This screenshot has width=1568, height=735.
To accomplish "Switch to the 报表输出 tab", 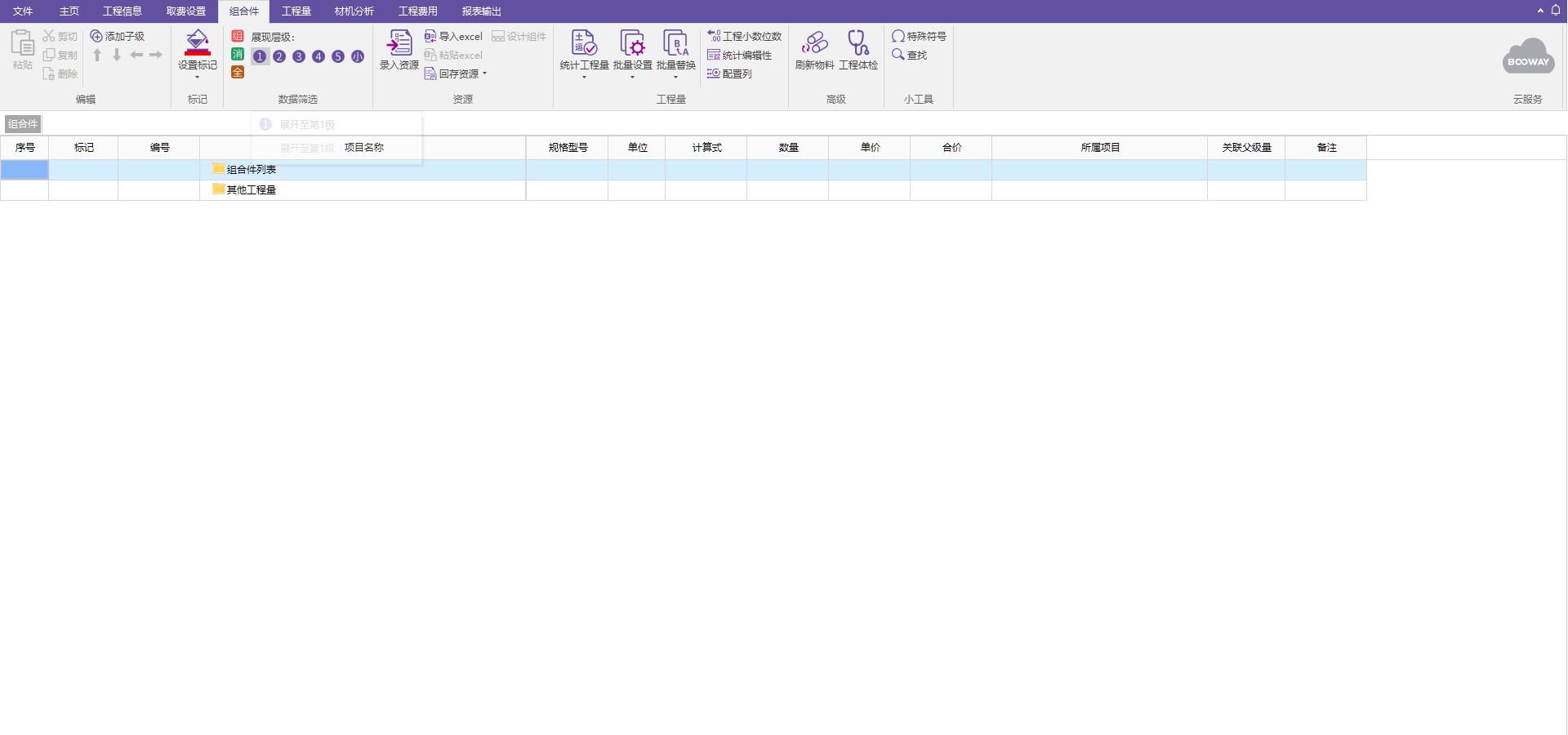I will pos(482,11).
